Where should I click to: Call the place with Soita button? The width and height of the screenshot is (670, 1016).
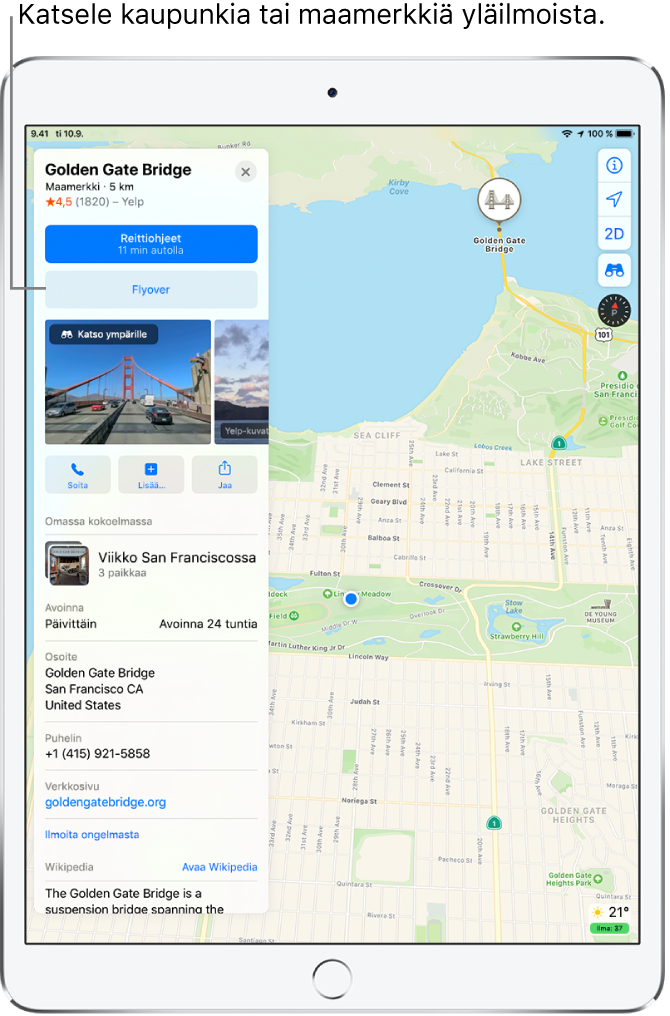(x=78, y=475)
